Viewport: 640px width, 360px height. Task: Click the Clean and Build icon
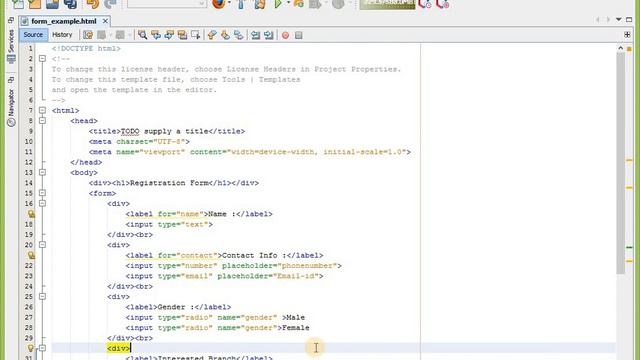coord(260,4)
